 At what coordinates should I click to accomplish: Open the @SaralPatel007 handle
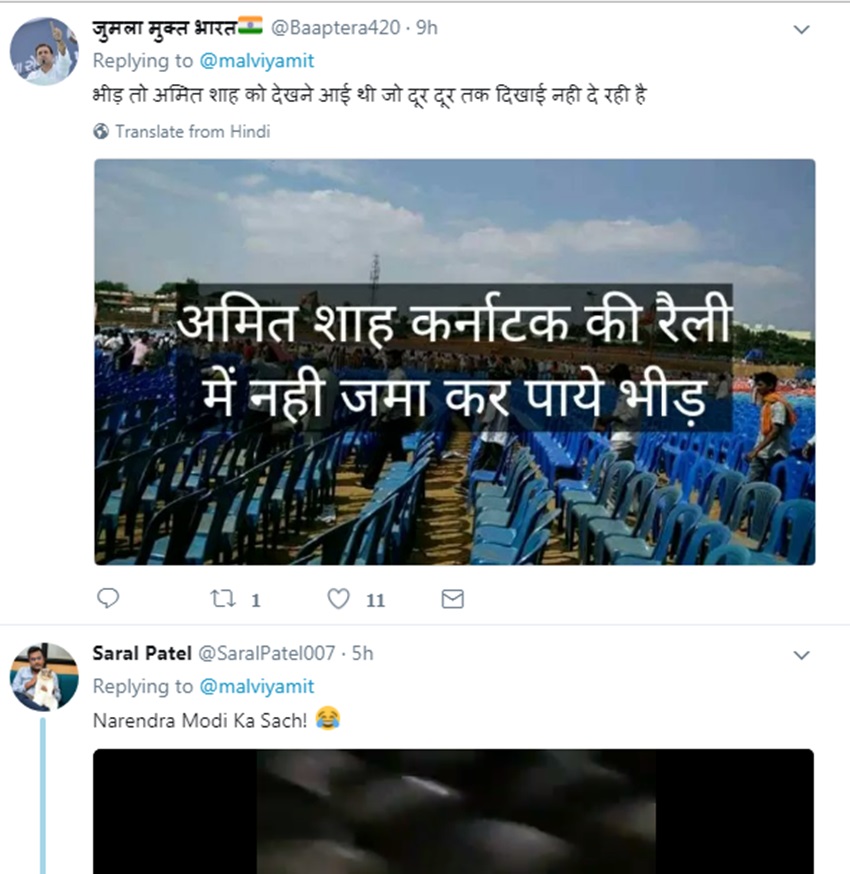pyautogui.click(x=266, y=653)
